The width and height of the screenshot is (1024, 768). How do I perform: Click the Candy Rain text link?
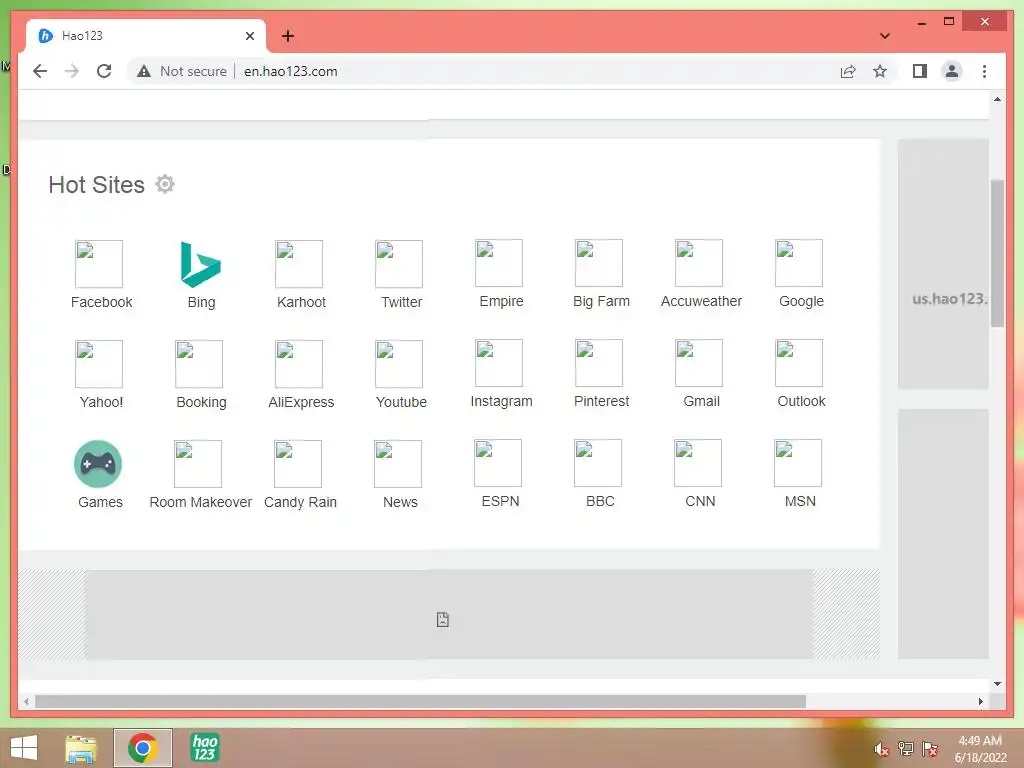pyautogui.click(x=300, y=502)
